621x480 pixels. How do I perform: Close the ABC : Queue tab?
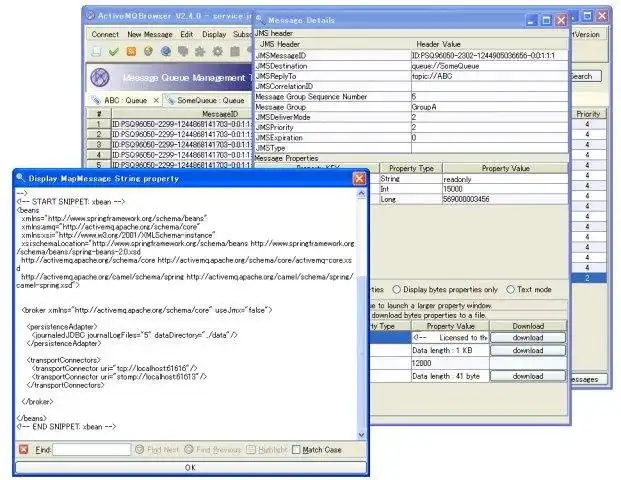coord(156,100)
